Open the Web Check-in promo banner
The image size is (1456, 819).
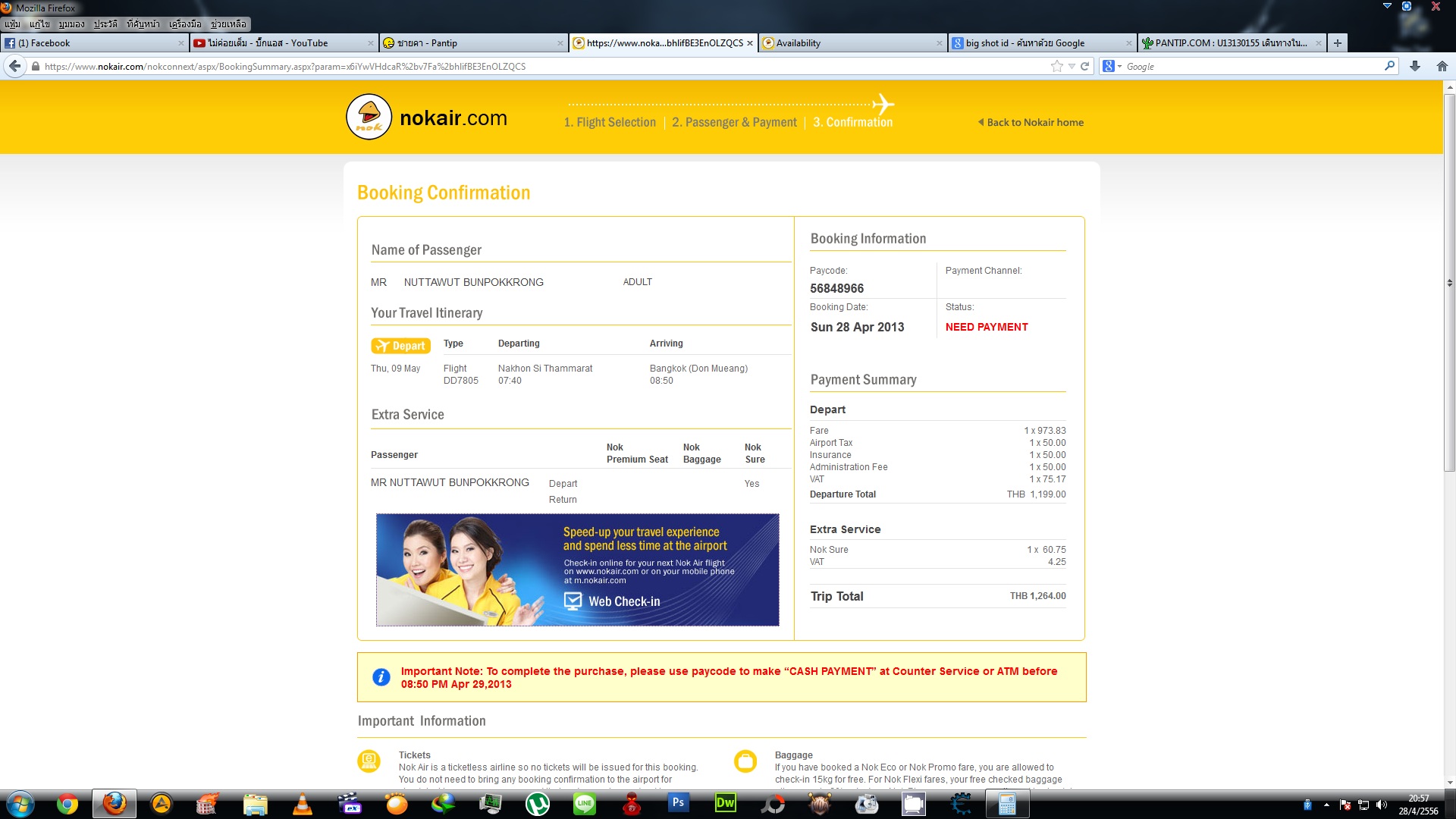[578, 570]
